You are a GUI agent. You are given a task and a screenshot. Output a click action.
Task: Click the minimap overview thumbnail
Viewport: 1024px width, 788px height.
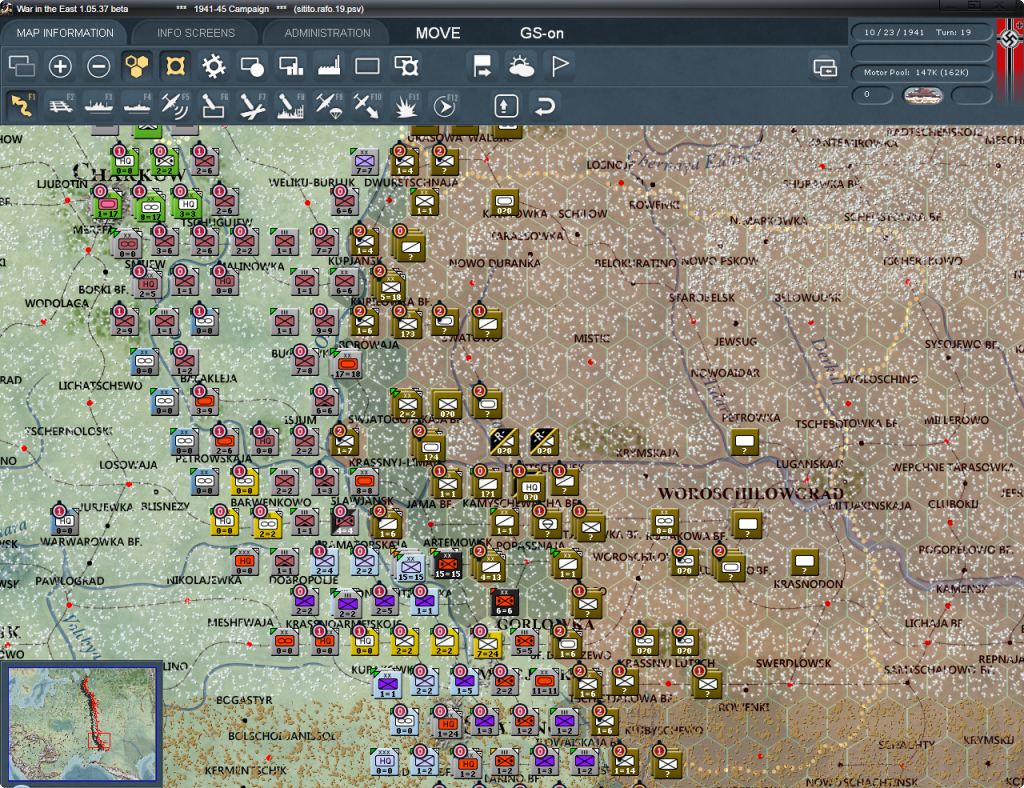[x=82, y=723]
